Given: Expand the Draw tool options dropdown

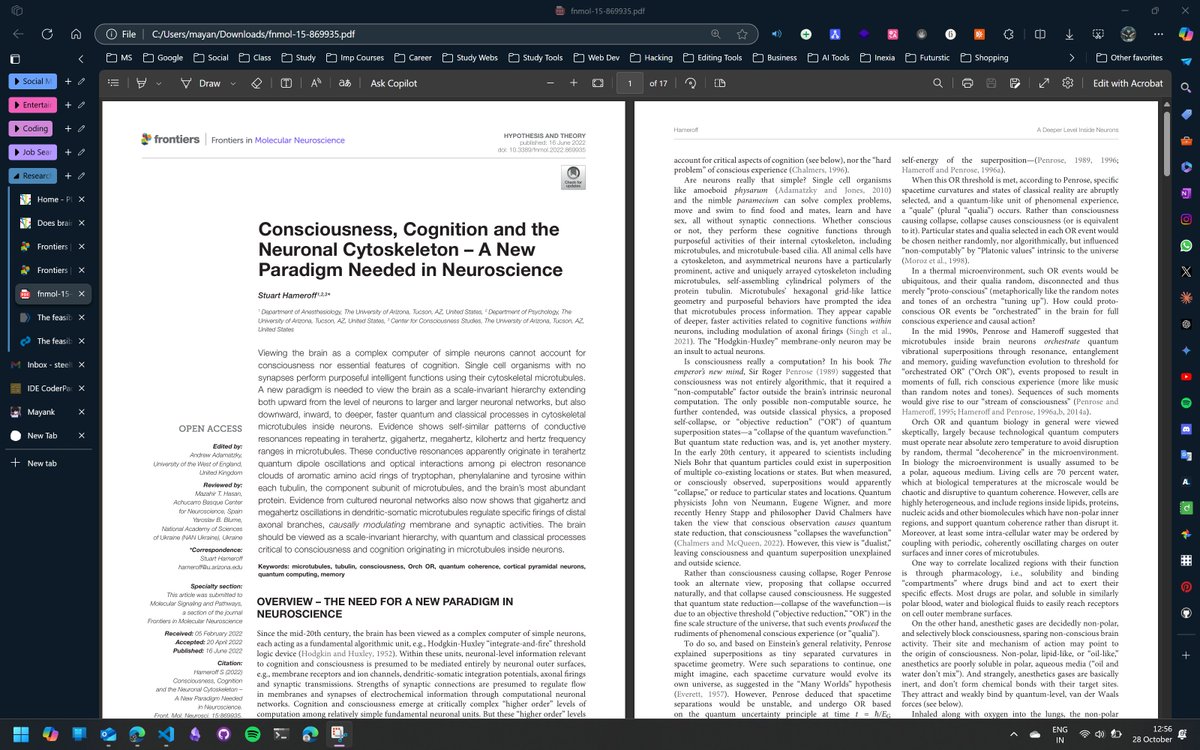Looking at the screenshot, I should point(234,83).
